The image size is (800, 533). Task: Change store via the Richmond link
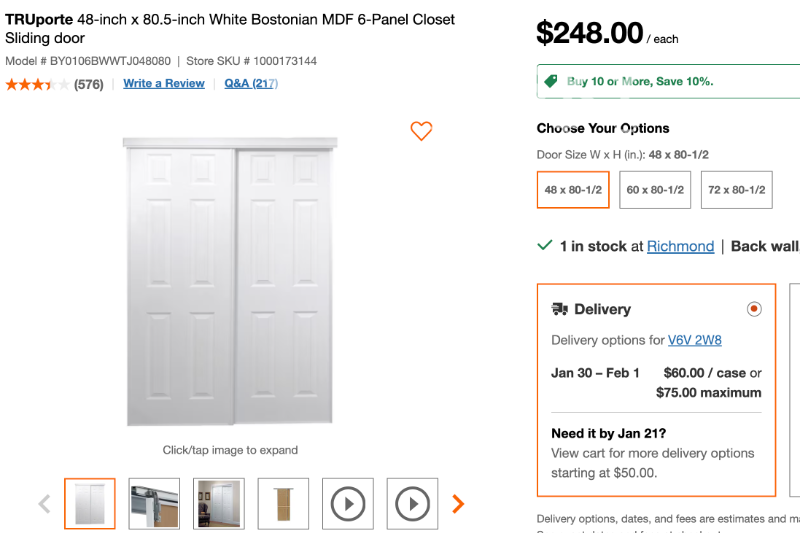click(680, 246)
